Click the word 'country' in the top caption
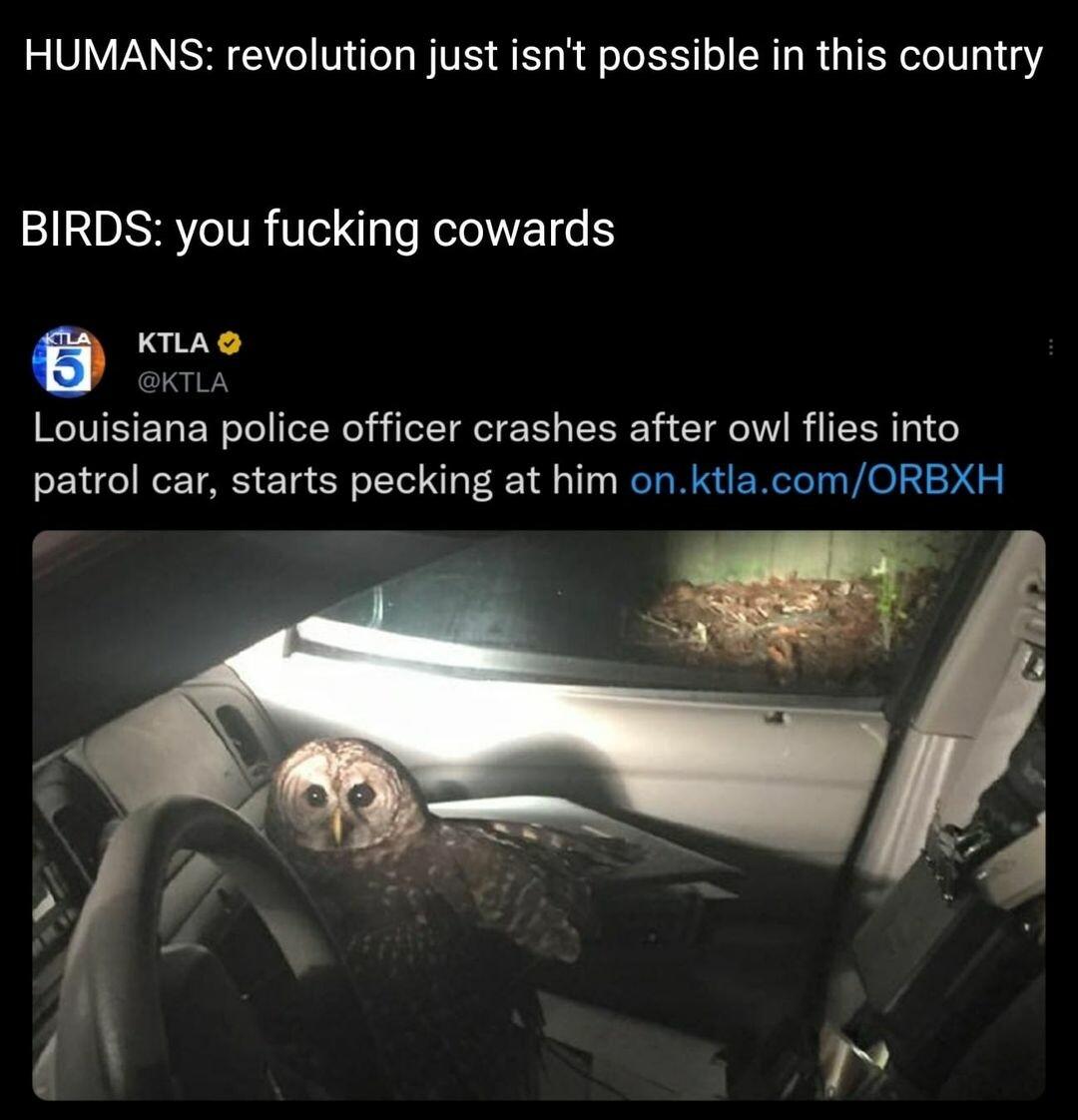Viewport: 1078px width, 1120px height. pyautogui.click(x=971, y=57)
